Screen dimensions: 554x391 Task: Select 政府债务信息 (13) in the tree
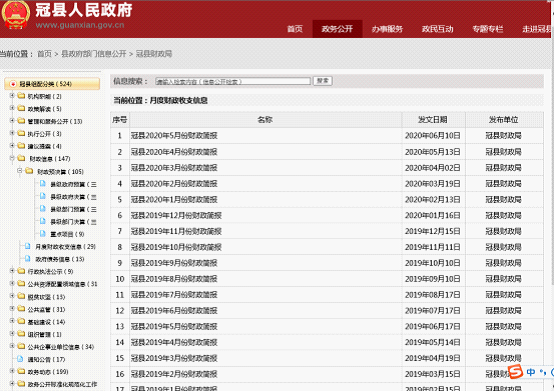(59, 259)
